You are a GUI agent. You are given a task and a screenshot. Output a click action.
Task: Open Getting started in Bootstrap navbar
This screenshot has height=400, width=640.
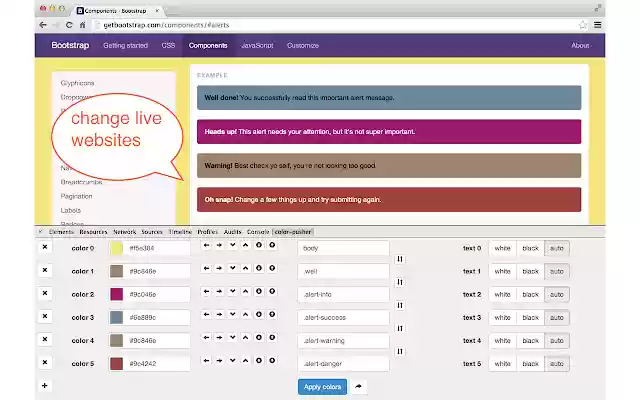pyautogui.click(x=125, y=45)
